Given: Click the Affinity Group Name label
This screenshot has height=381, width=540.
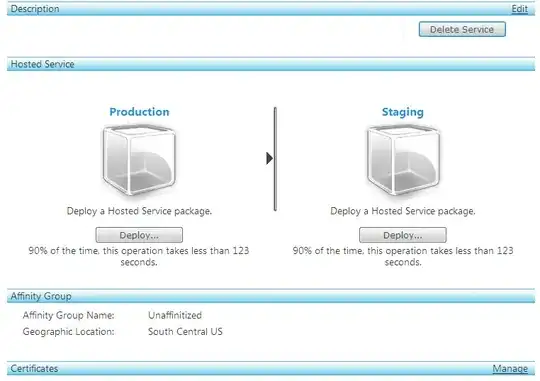Looking at the screenshot, I should pyautogui.click(x=69, y=315).
